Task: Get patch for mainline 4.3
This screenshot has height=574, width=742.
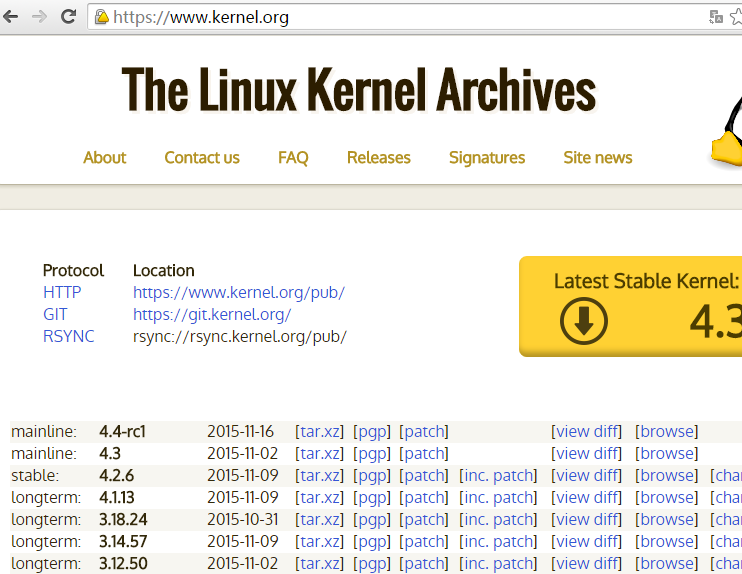Action: (424, 453)
